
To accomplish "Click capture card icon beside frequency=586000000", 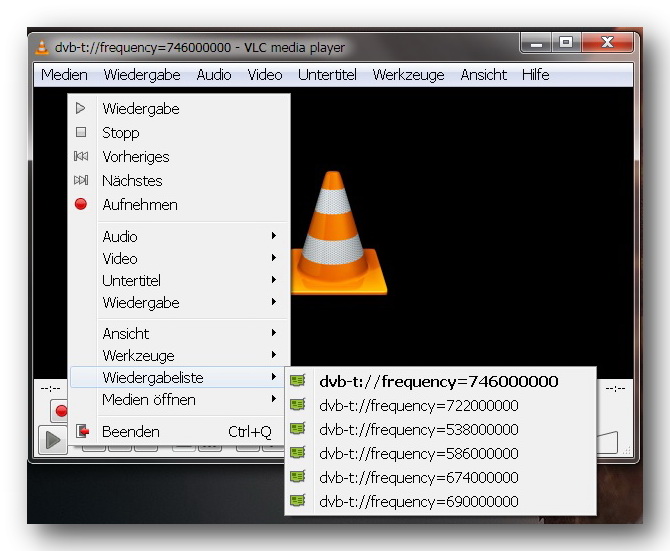I will (x=298, y=452).
